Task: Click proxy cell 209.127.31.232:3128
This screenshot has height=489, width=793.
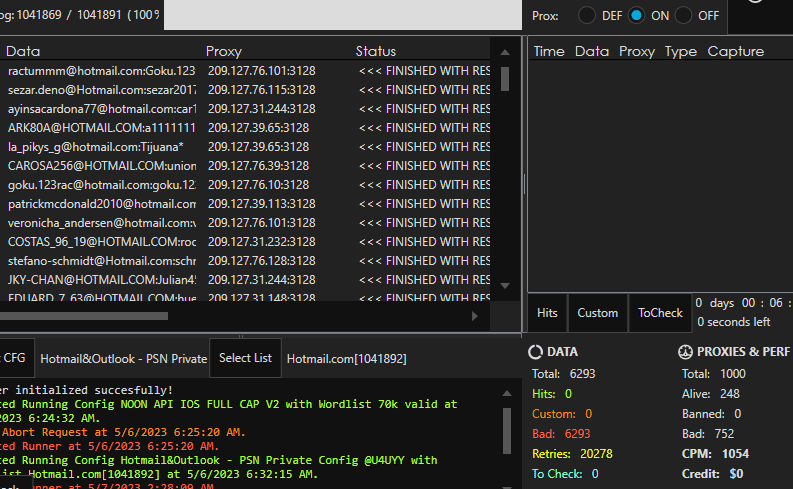Action: click(261, 242)
